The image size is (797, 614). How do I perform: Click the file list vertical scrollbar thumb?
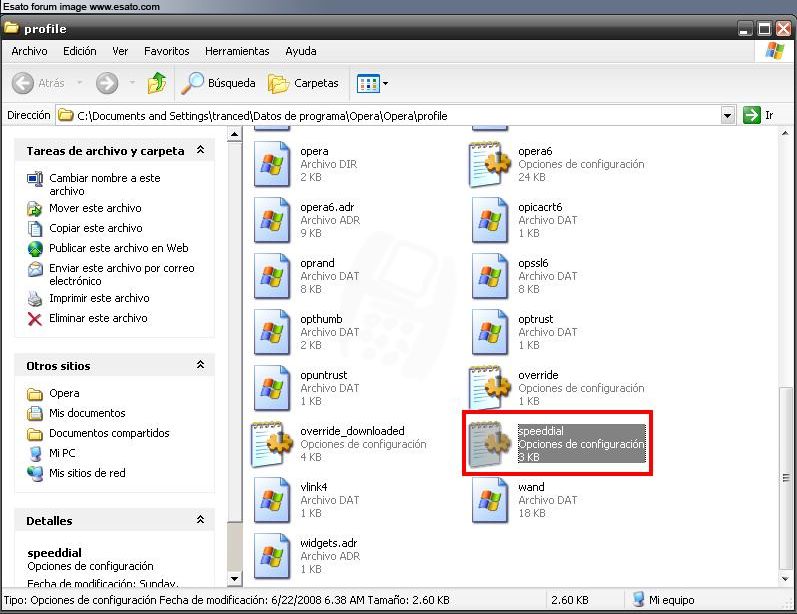coord(786,478)
